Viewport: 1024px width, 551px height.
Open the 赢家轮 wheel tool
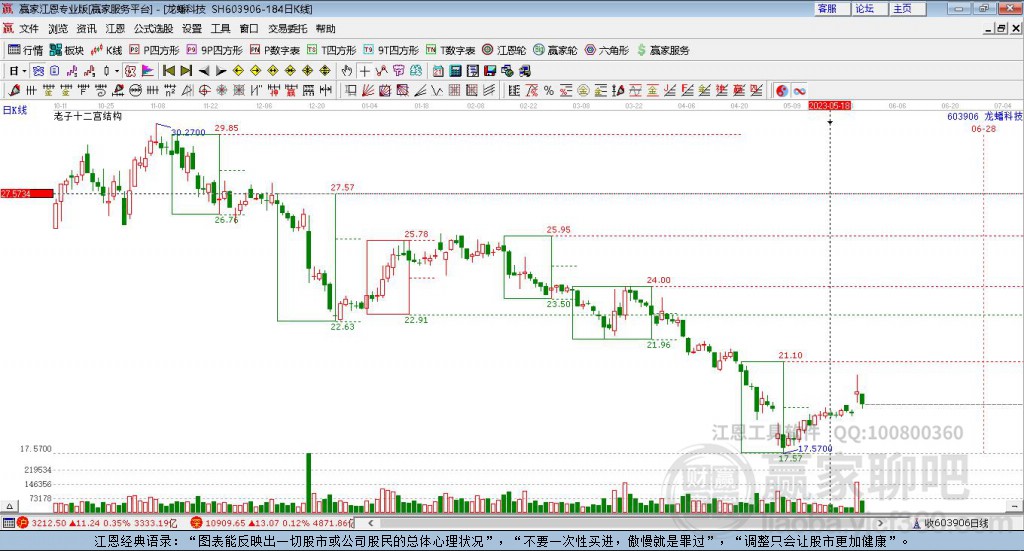coord(556,50)
